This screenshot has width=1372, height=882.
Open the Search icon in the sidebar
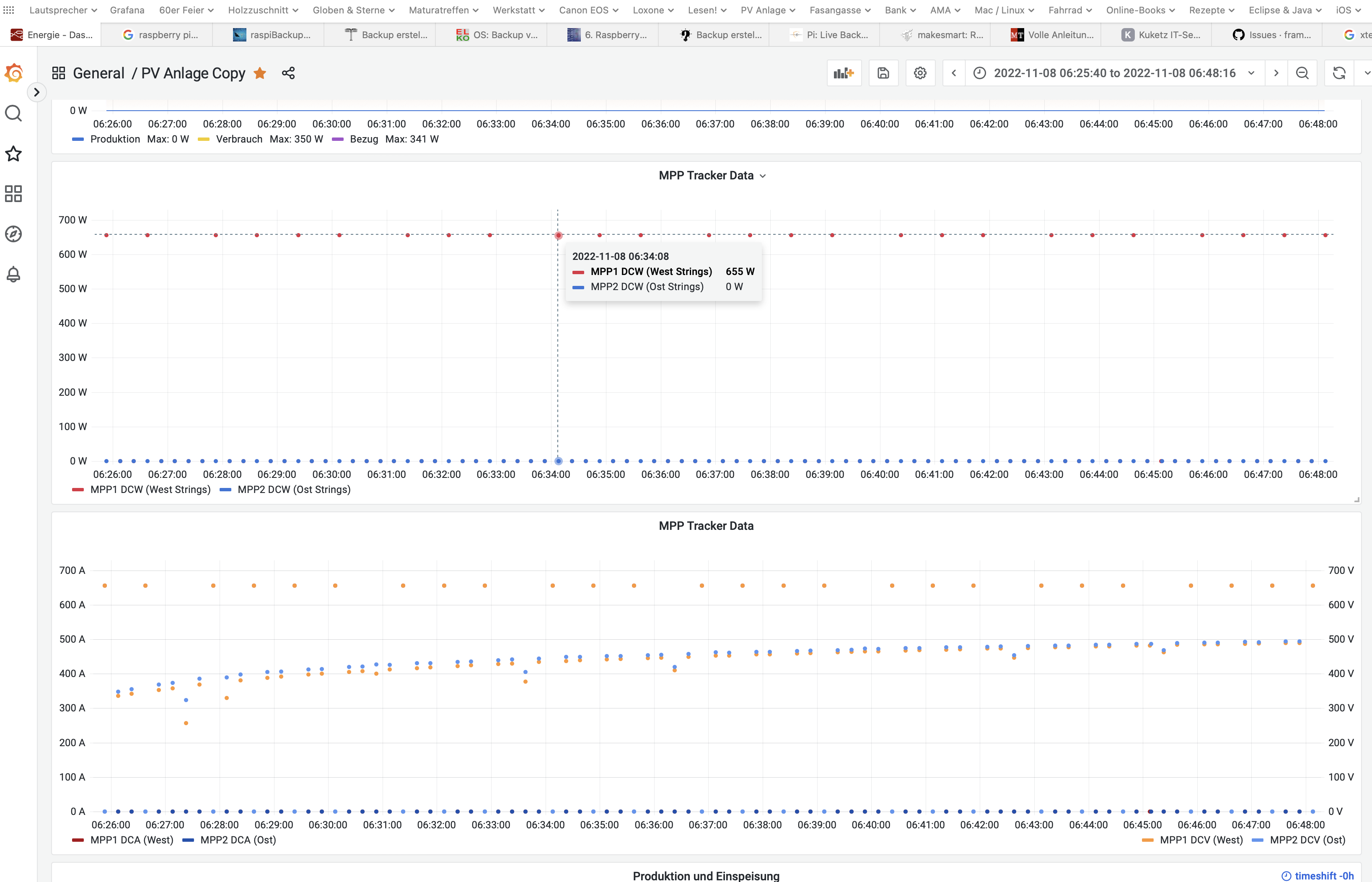coord(14,114)
